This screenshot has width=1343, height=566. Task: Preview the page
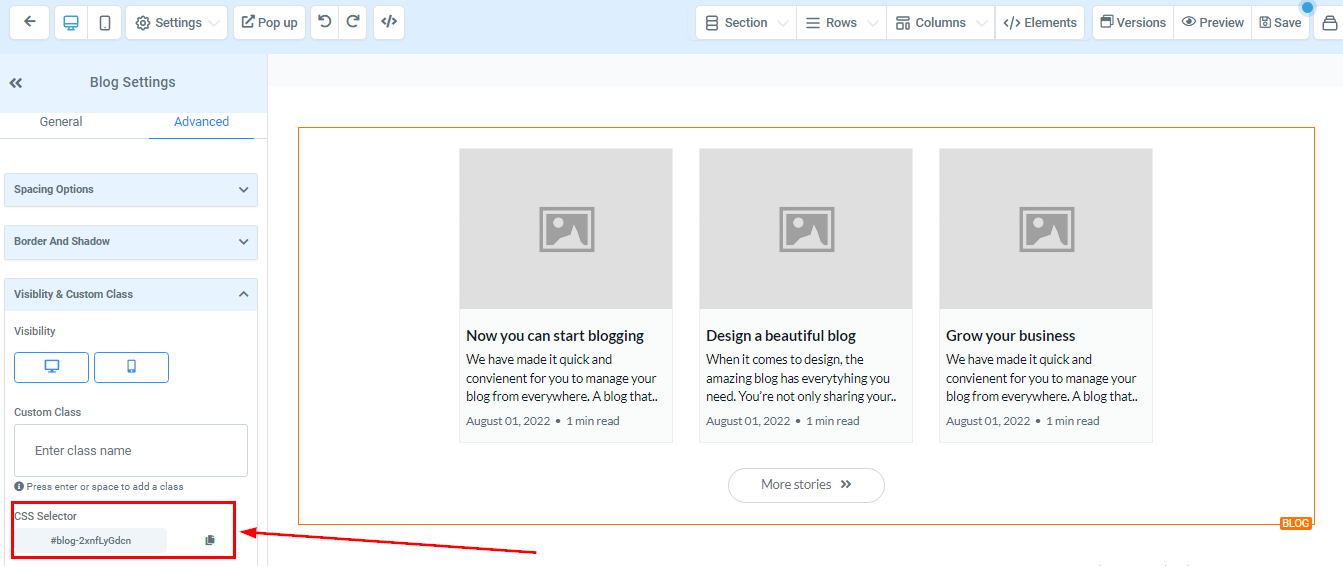(1212, 22)
